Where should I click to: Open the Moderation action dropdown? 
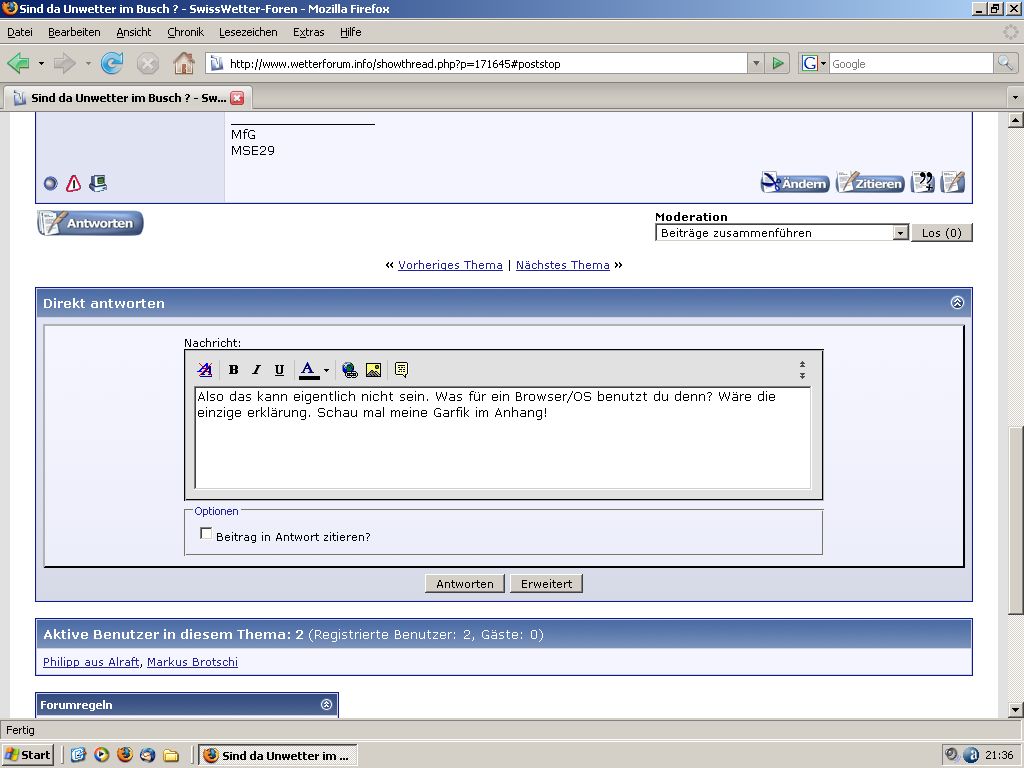900,233
